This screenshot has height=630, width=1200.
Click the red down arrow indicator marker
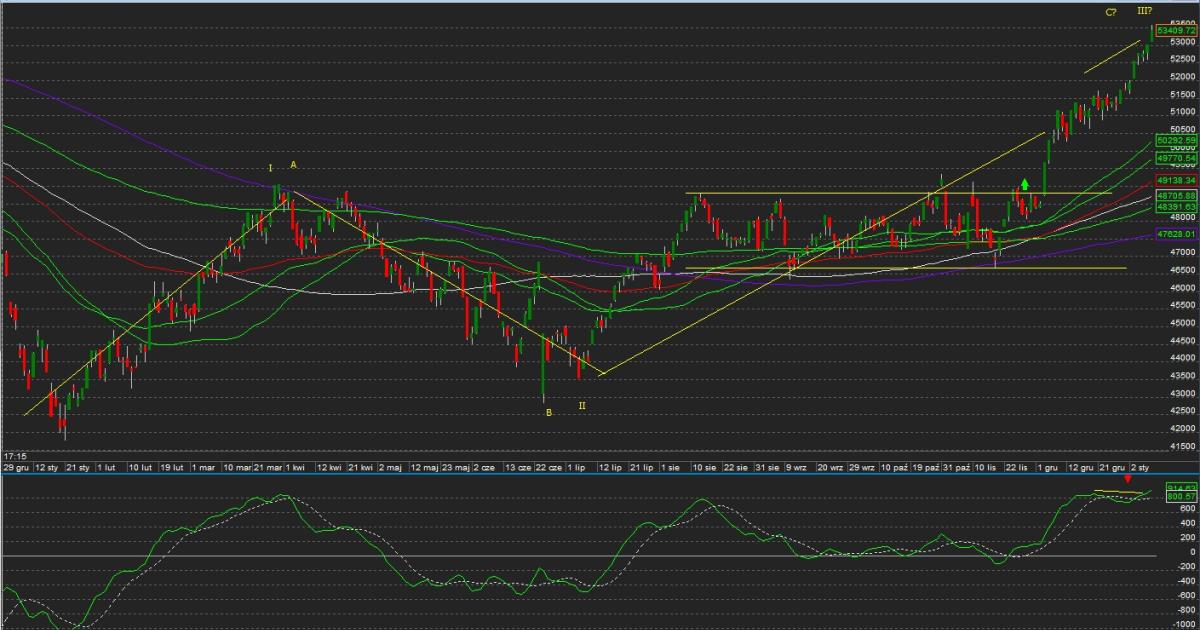(x=1129, y=479)
